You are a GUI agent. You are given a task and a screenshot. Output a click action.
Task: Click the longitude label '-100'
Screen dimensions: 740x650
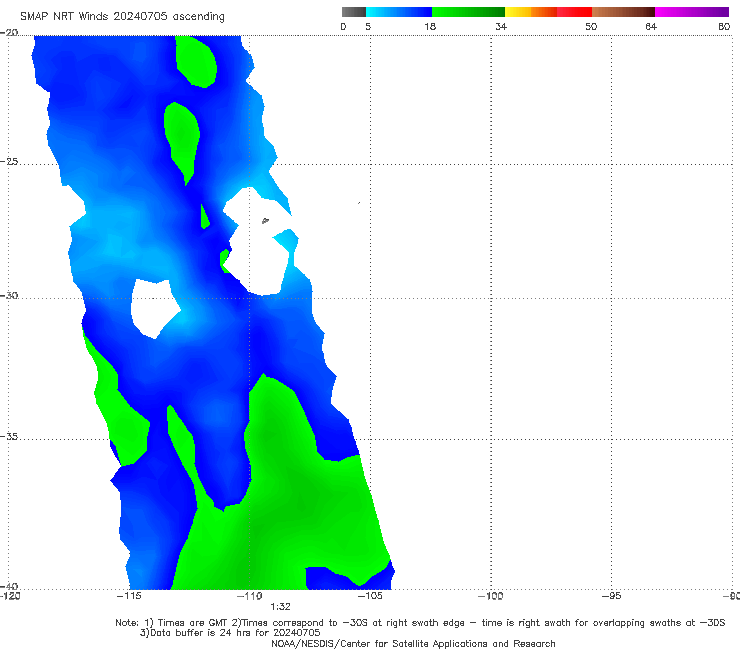pyautogui.click(x=491, y=596)
